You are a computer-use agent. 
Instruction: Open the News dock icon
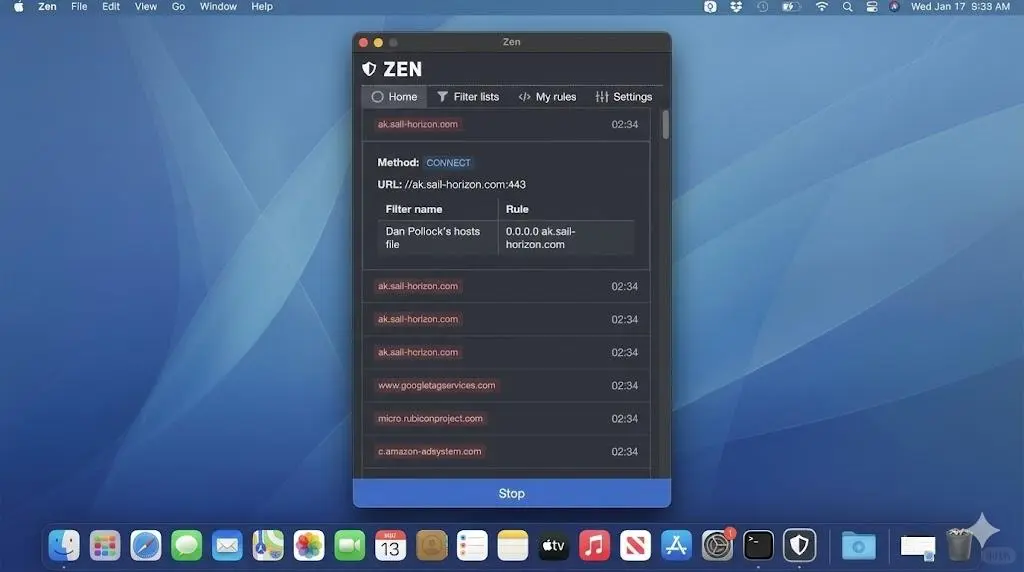pos(635,545)
